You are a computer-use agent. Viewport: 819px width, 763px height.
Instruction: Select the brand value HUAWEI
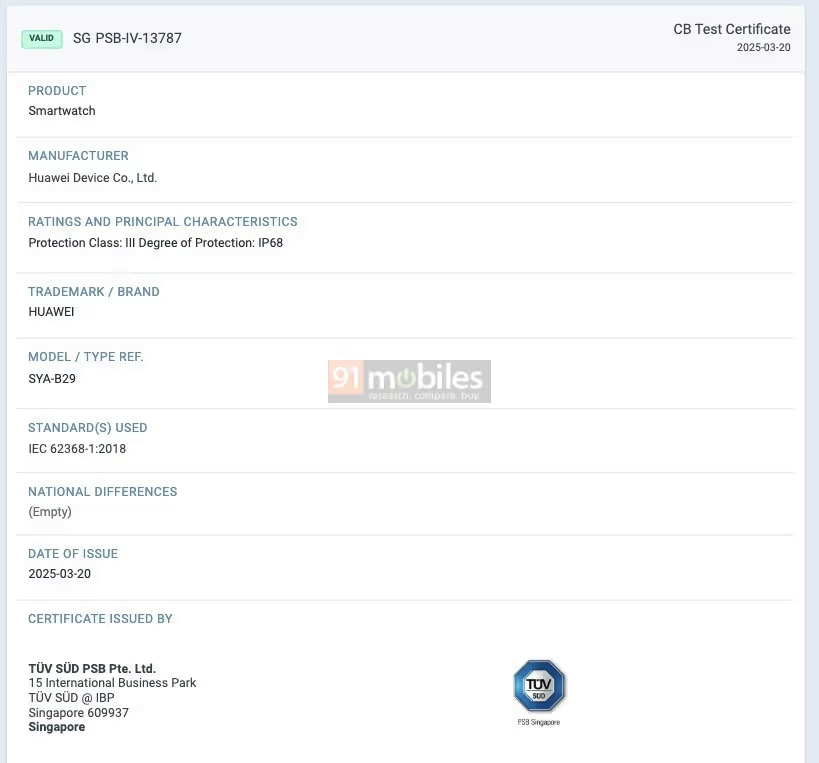tap(51, 312)
